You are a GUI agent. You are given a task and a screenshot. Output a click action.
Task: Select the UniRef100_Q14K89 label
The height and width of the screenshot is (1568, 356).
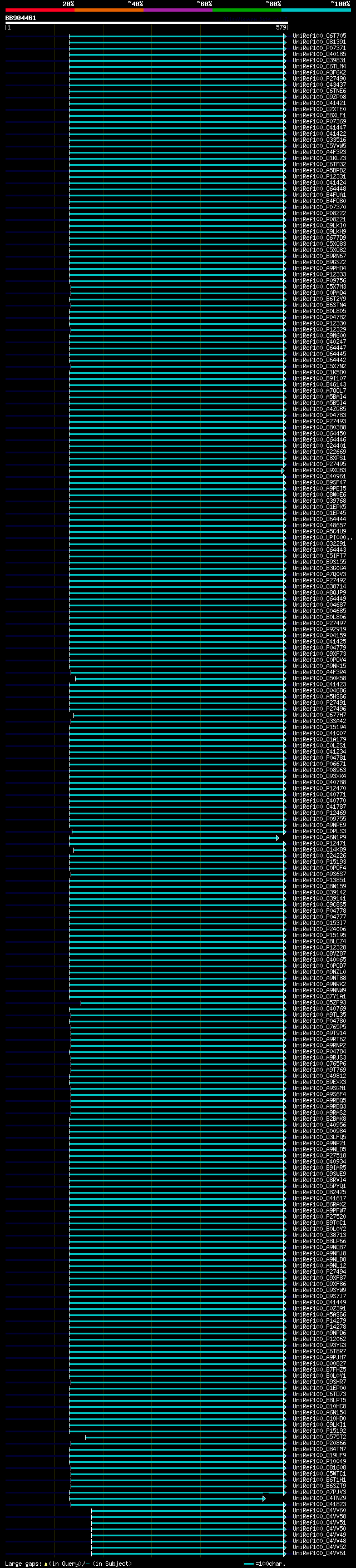(319, 850)
